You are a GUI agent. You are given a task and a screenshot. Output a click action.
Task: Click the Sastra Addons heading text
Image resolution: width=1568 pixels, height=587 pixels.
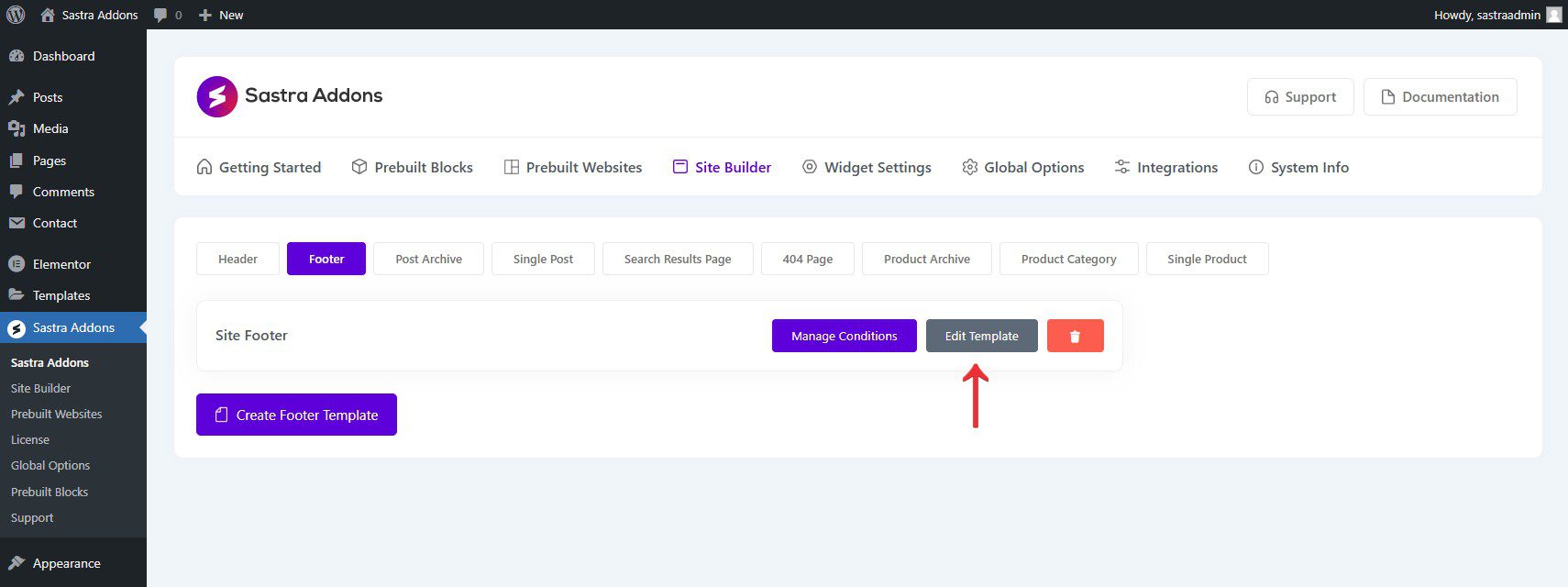point(314,95)
